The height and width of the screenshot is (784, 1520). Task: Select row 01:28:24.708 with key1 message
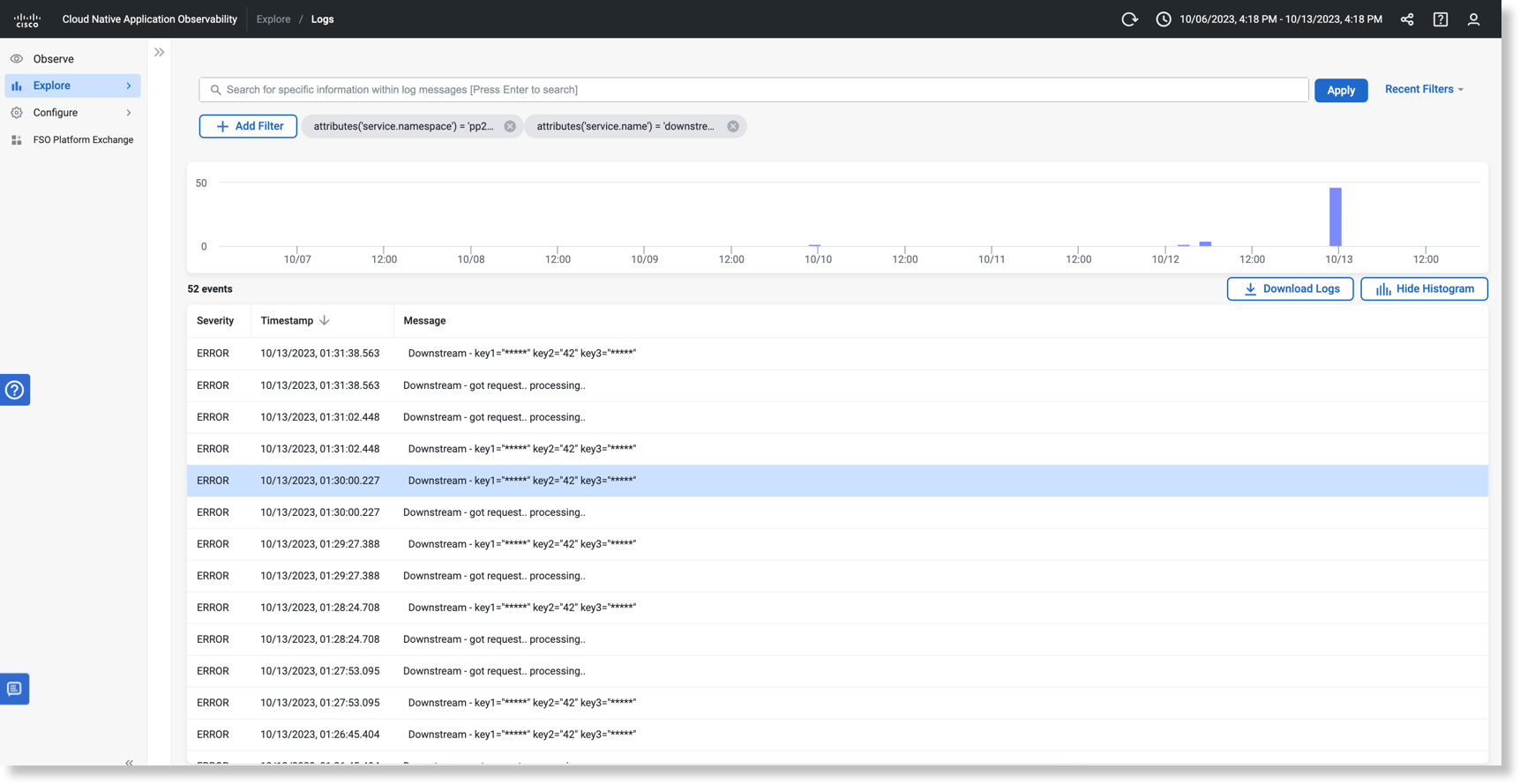(x=837, y=608)
